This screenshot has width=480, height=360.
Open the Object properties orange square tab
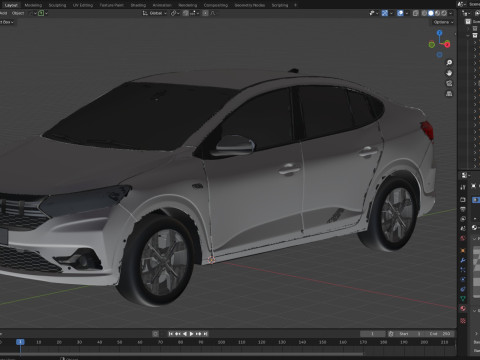tap(463, 250)
